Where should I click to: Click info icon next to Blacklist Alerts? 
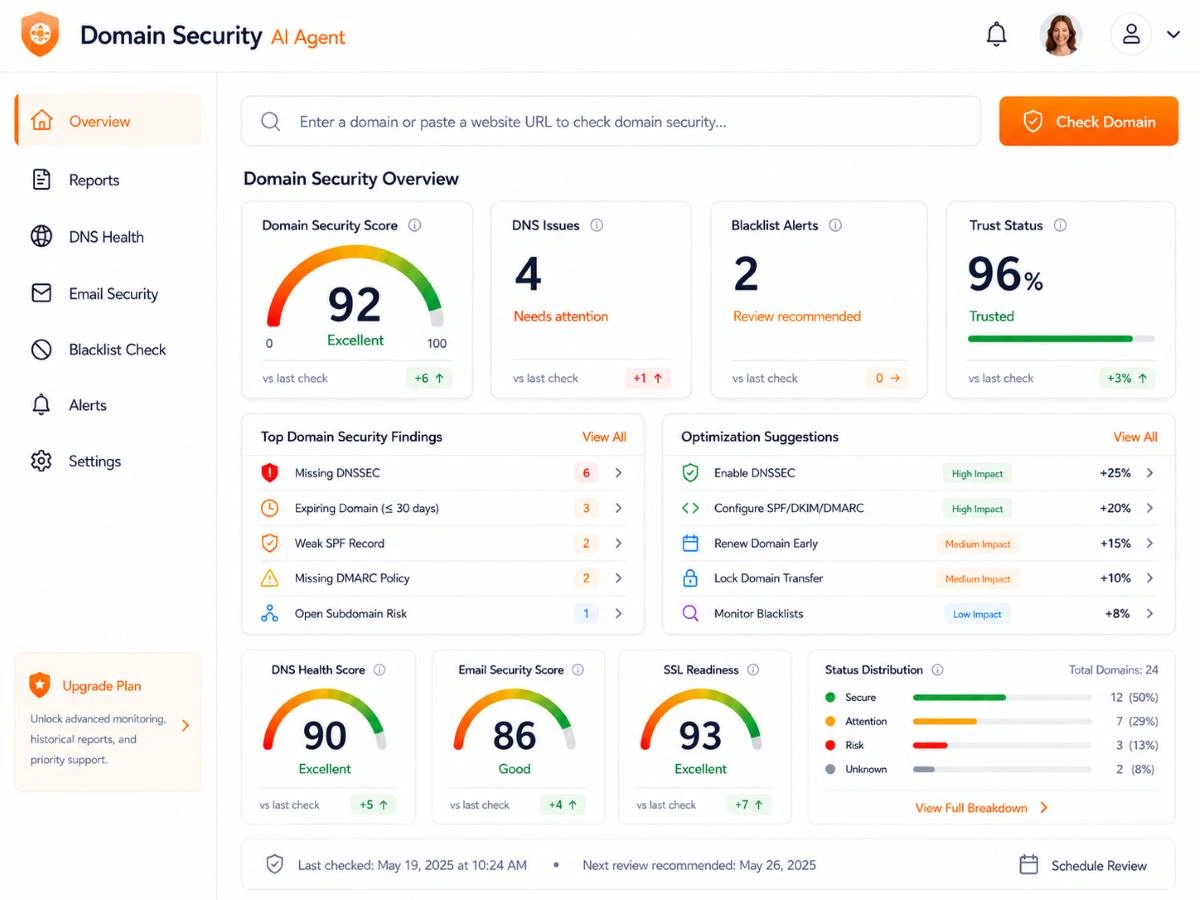[835, 226]
